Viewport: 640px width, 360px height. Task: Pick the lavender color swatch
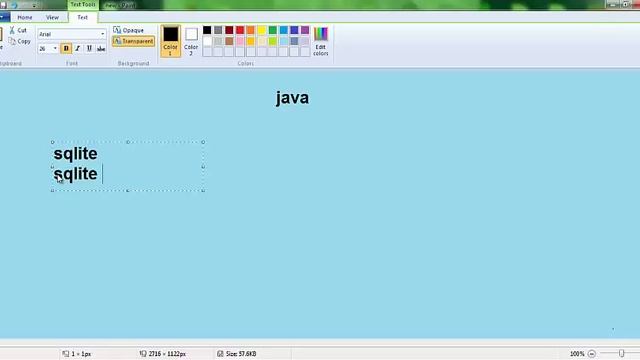(305, 41)
